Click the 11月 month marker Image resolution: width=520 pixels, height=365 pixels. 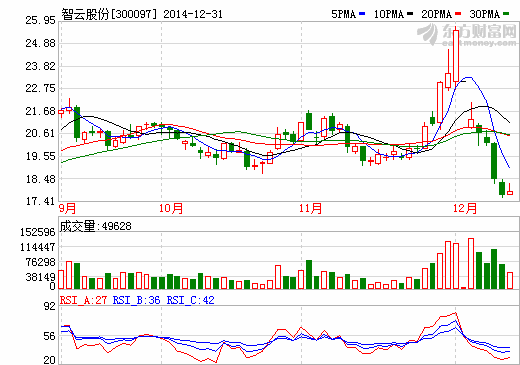310,209
